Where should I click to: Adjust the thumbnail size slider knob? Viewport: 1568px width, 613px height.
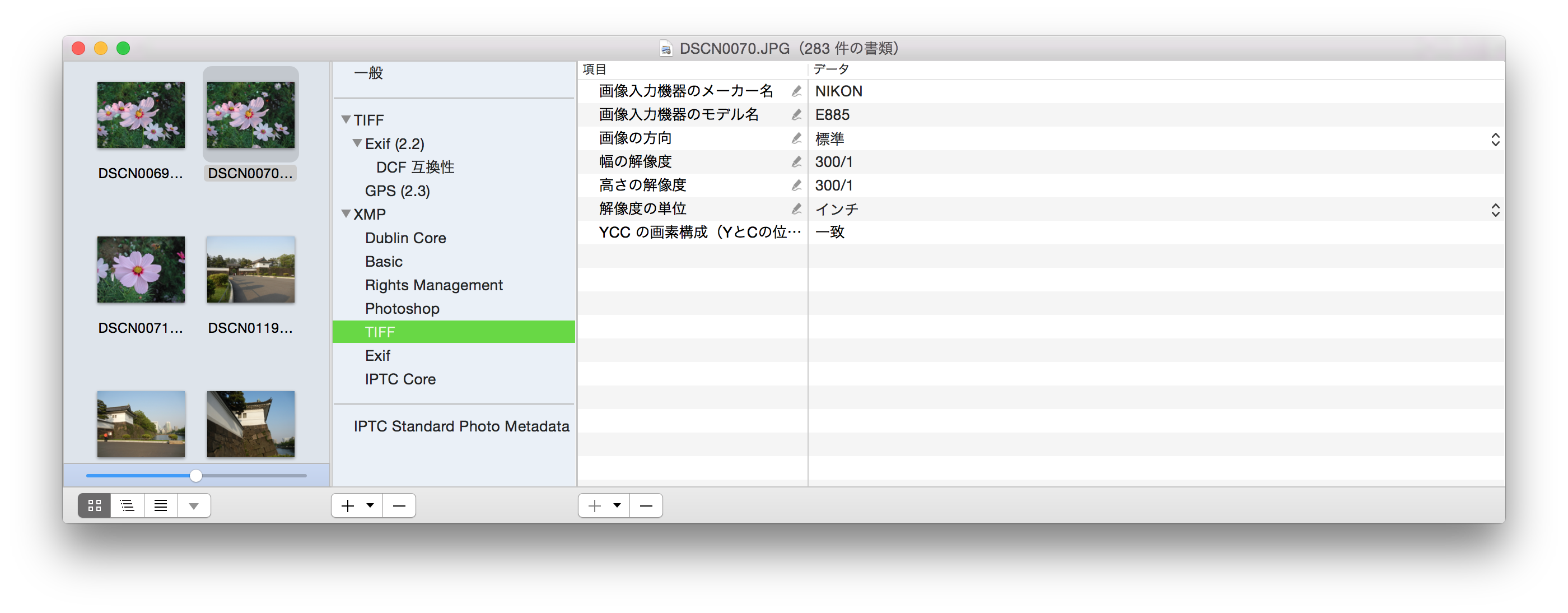point(195,475)
